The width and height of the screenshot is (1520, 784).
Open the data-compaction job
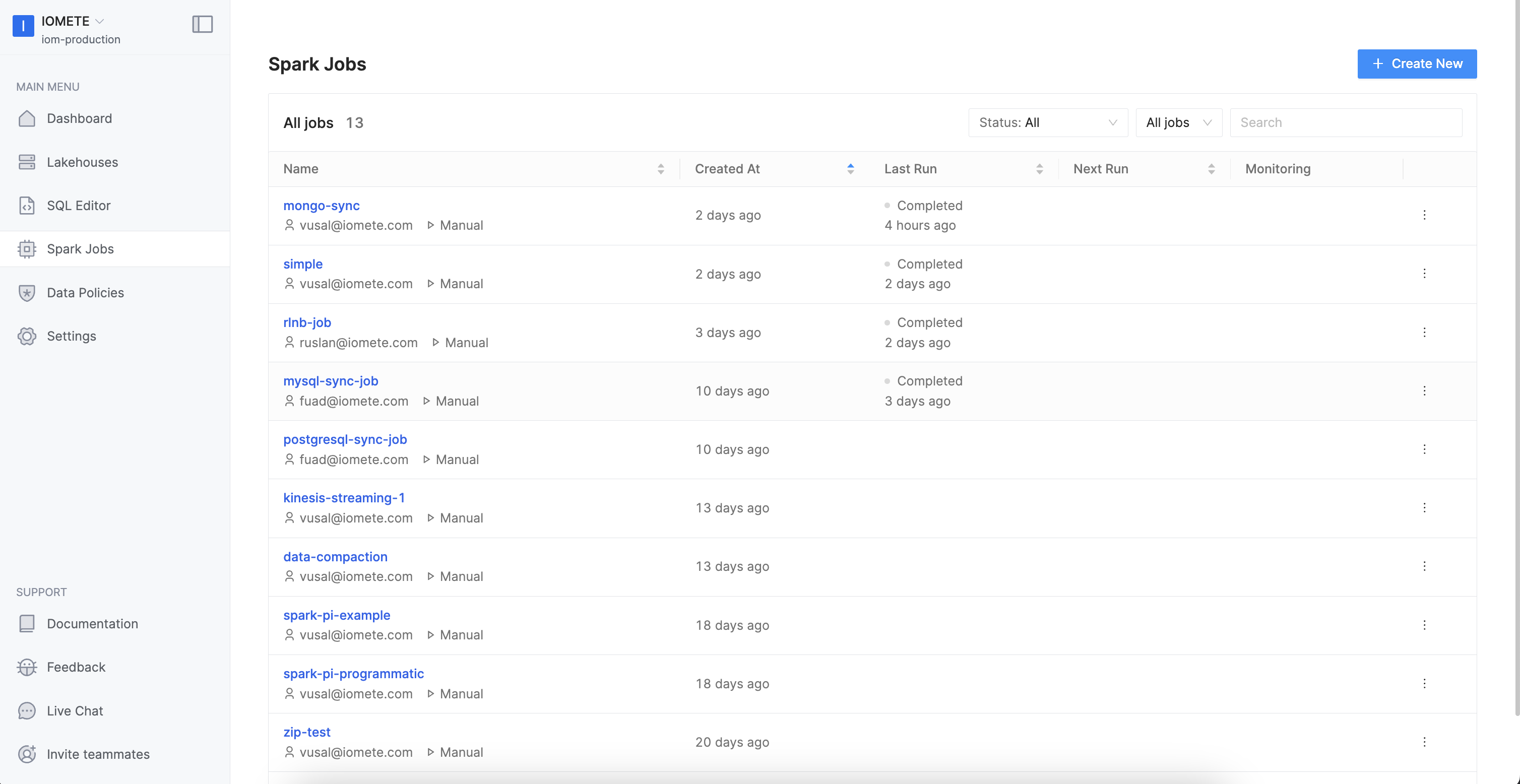(335, 556)
